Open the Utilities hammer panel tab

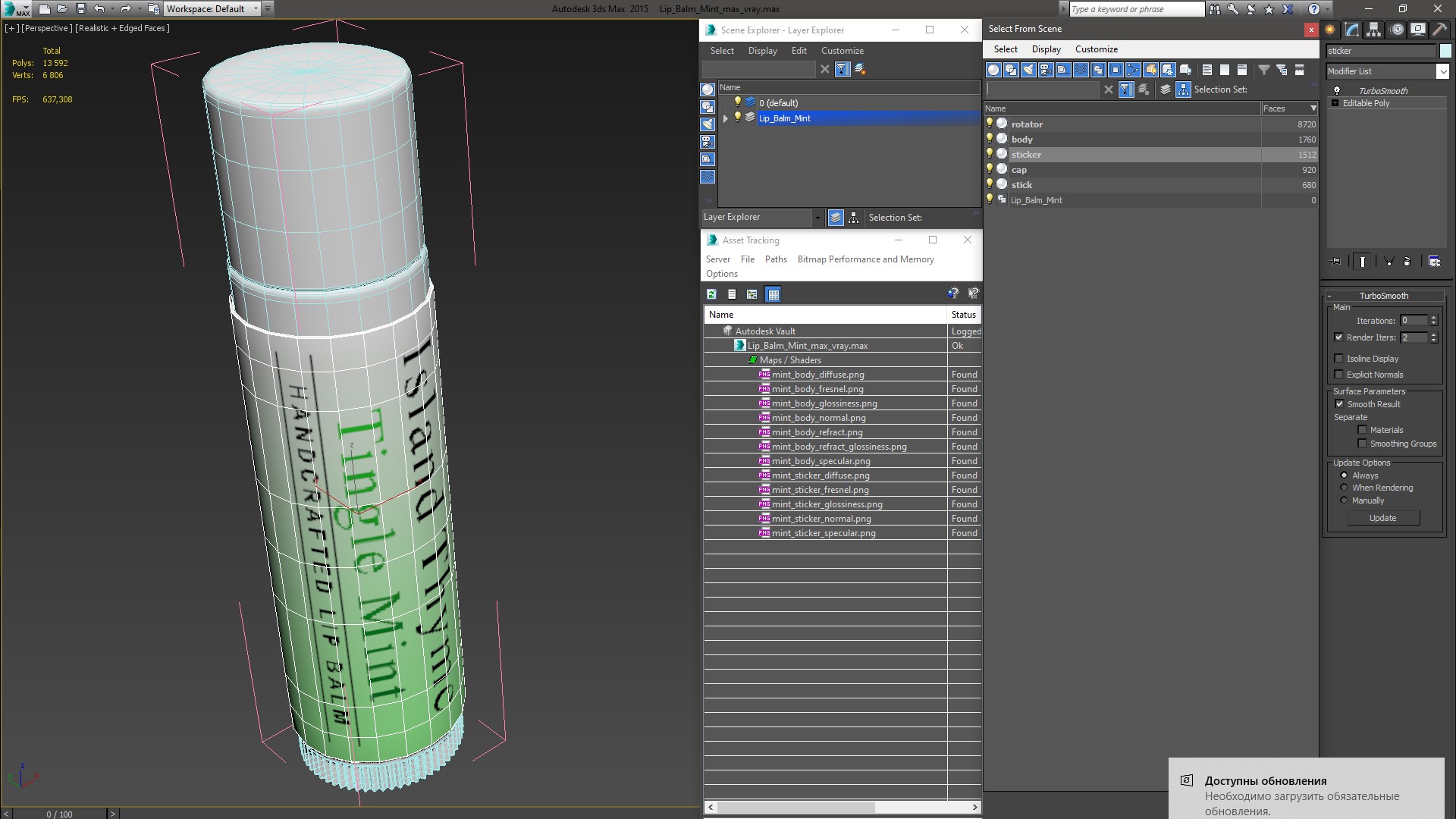click(1440, 30)
